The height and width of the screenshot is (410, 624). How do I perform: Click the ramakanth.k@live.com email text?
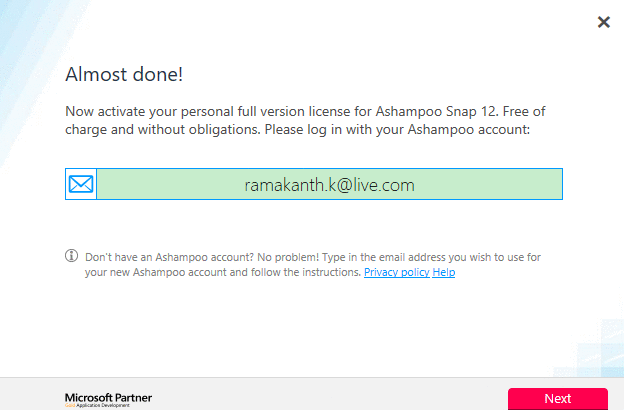click(329, 185)
